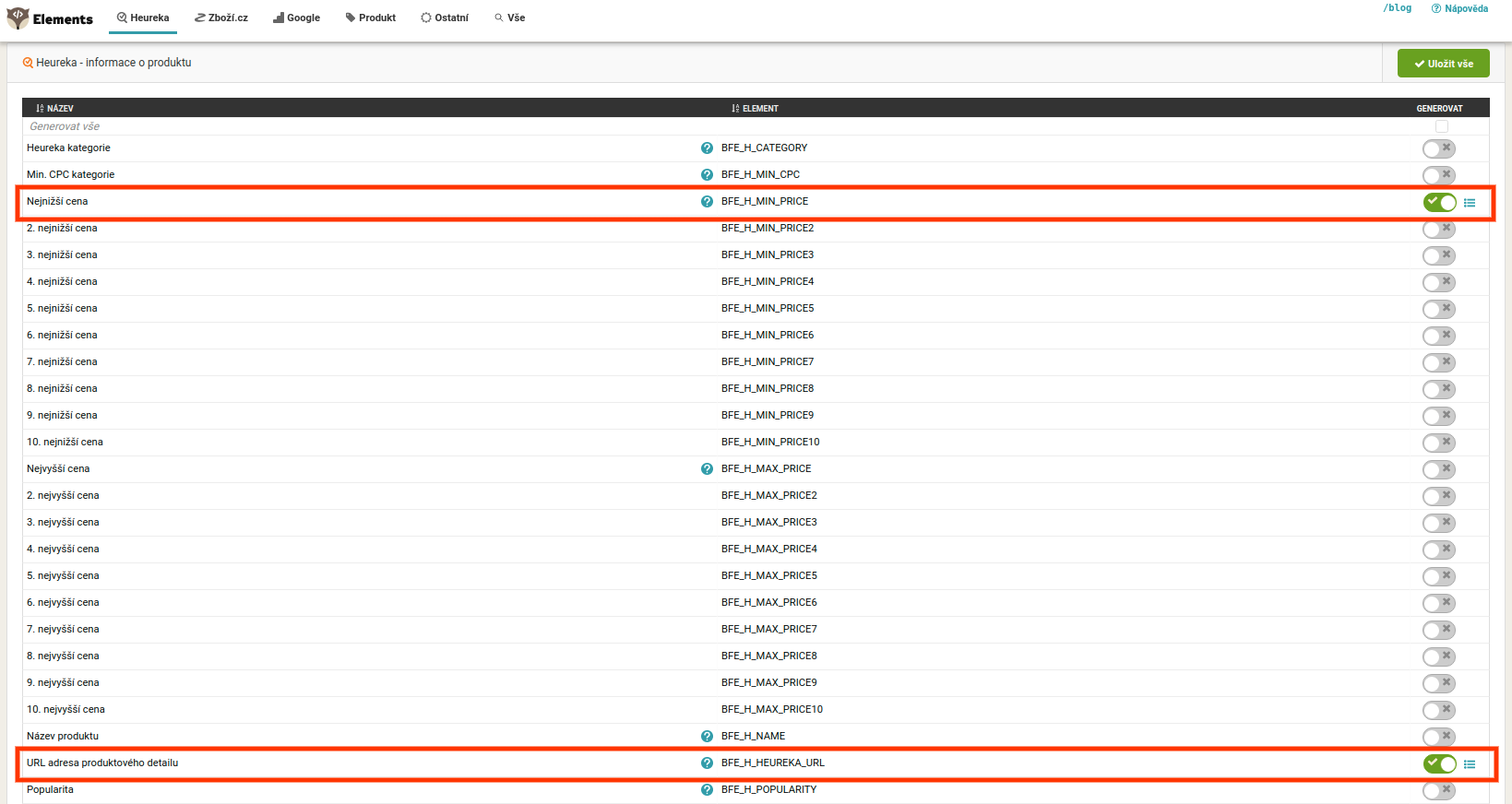Switch to the Zboží.cz tab
Viewport: 1512px width, 804px height.
221,18
